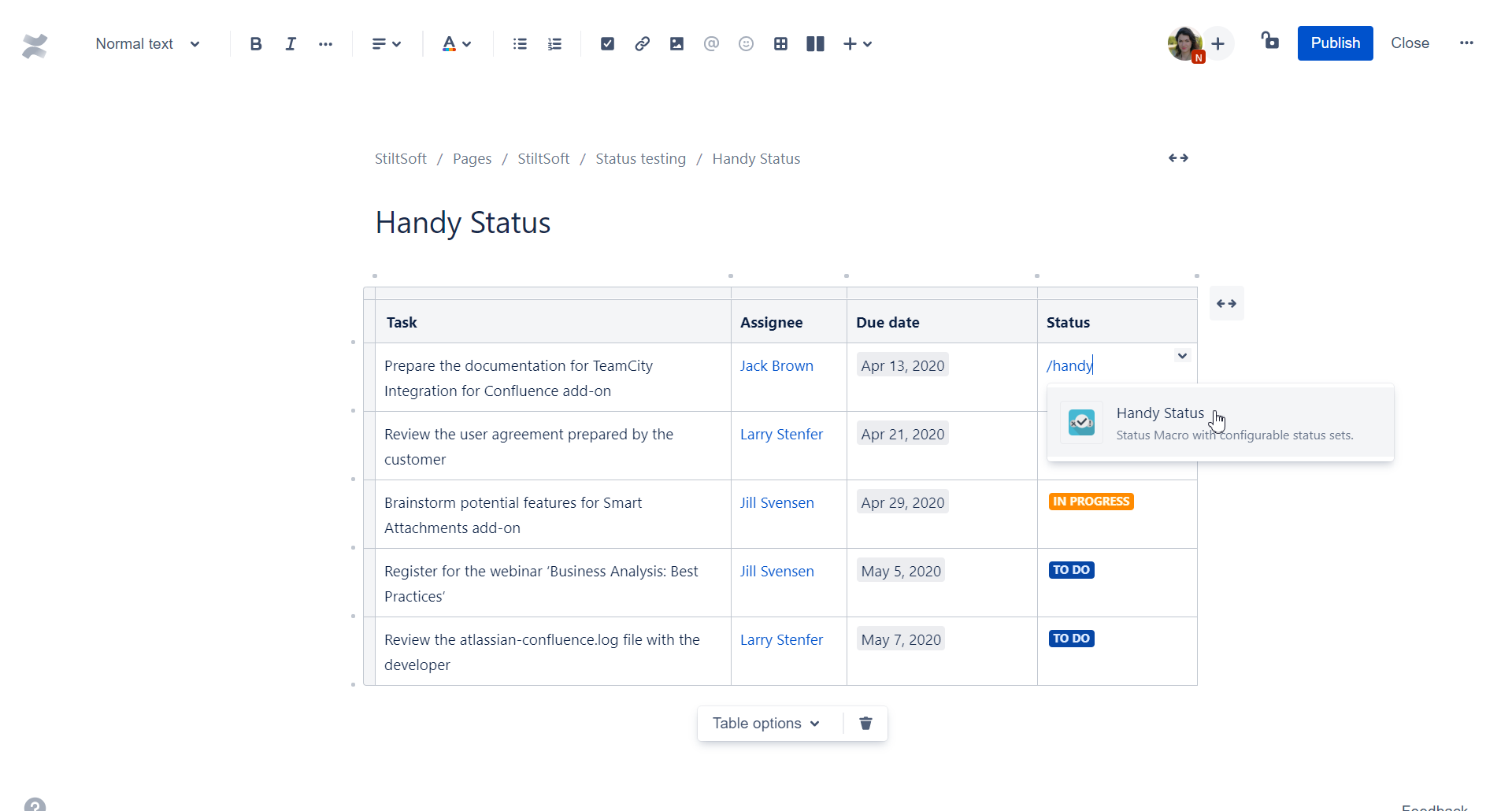Insert a table

pos(780,43)
